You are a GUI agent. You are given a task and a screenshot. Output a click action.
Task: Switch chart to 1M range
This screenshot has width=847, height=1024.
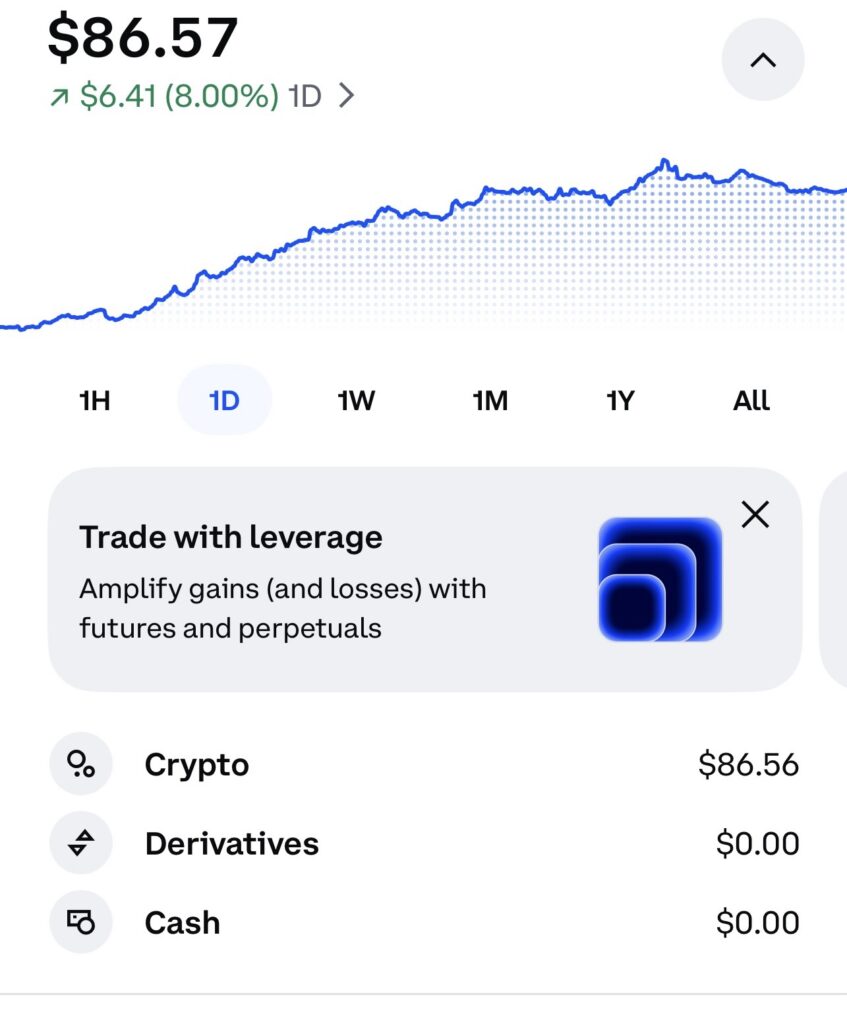pyautogui.click(x=490, y=401)
